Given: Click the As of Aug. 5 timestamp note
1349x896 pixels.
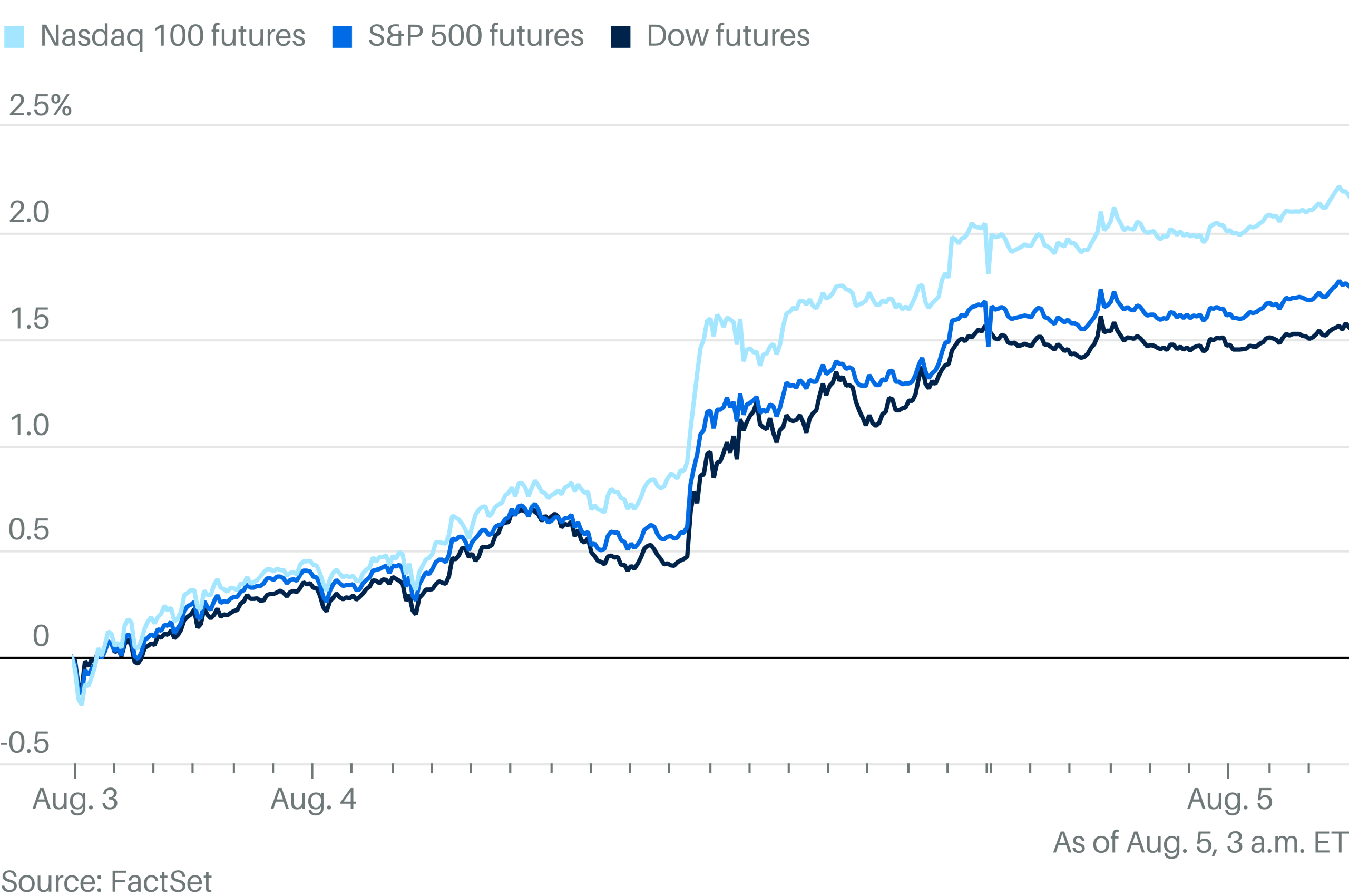Looking at the screenshot, I should [1200, 842].
